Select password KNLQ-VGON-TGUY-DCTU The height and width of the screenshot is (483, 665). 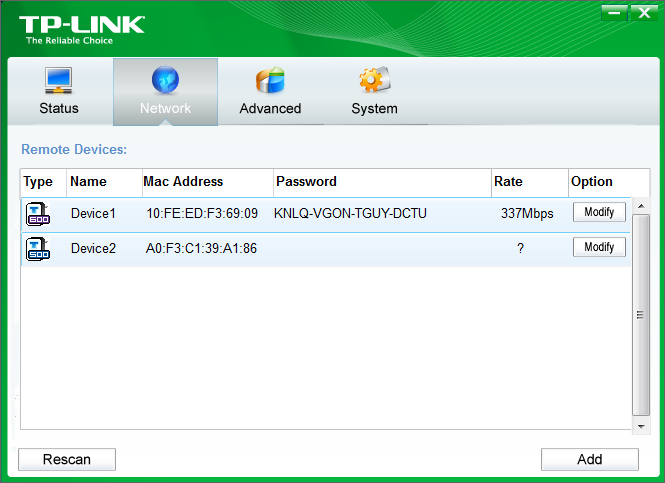pos(350,213)
